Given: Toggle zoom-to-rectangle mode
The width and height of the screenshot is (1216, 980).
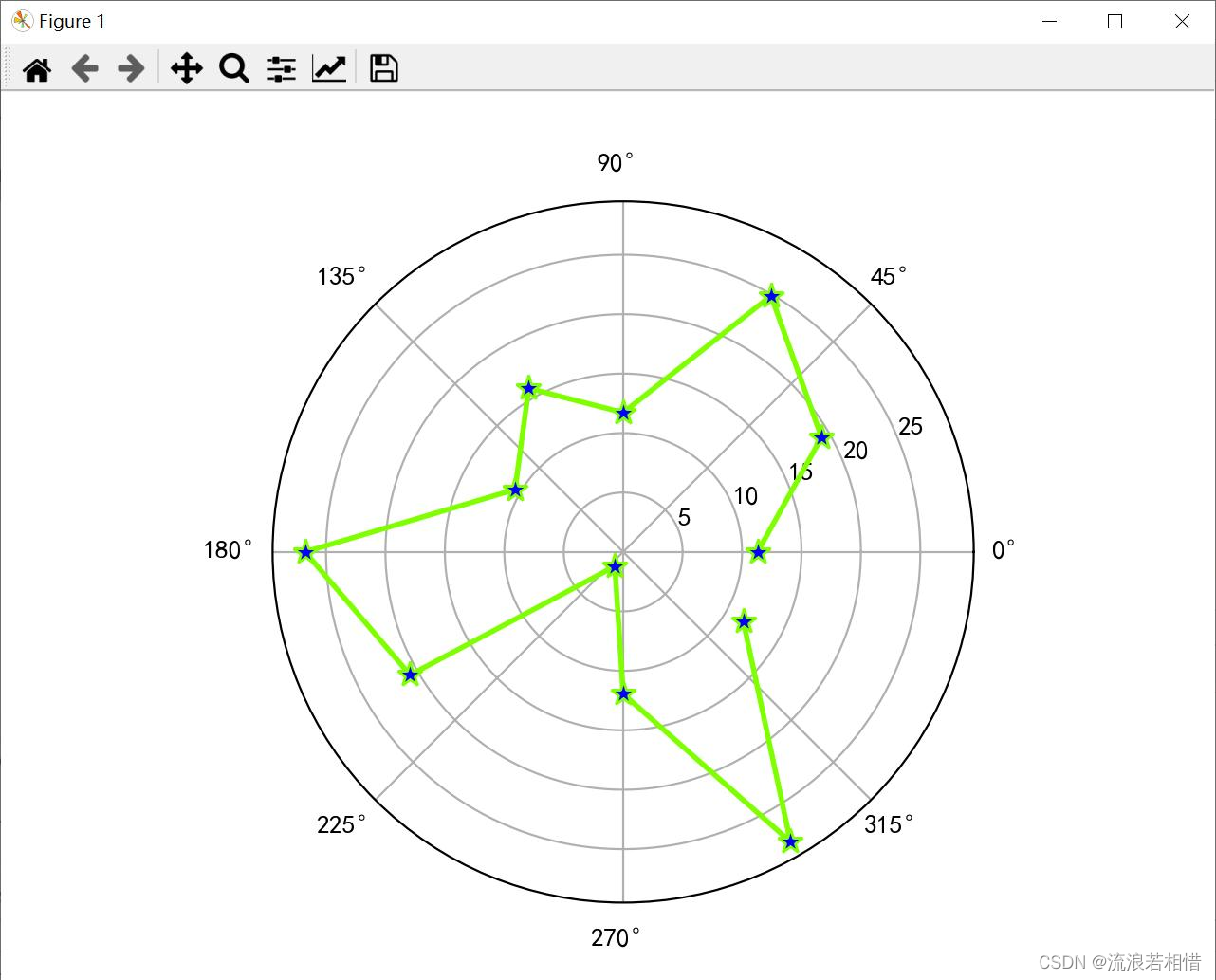Looking at the screenshot, I should [x=233, y=67].
